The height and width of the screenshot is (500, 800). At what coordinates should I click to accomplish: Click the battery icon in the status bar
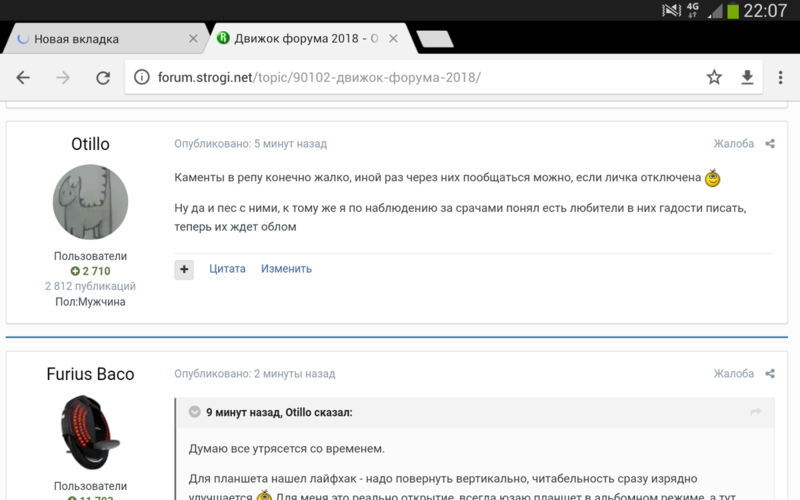pos(733,10)
